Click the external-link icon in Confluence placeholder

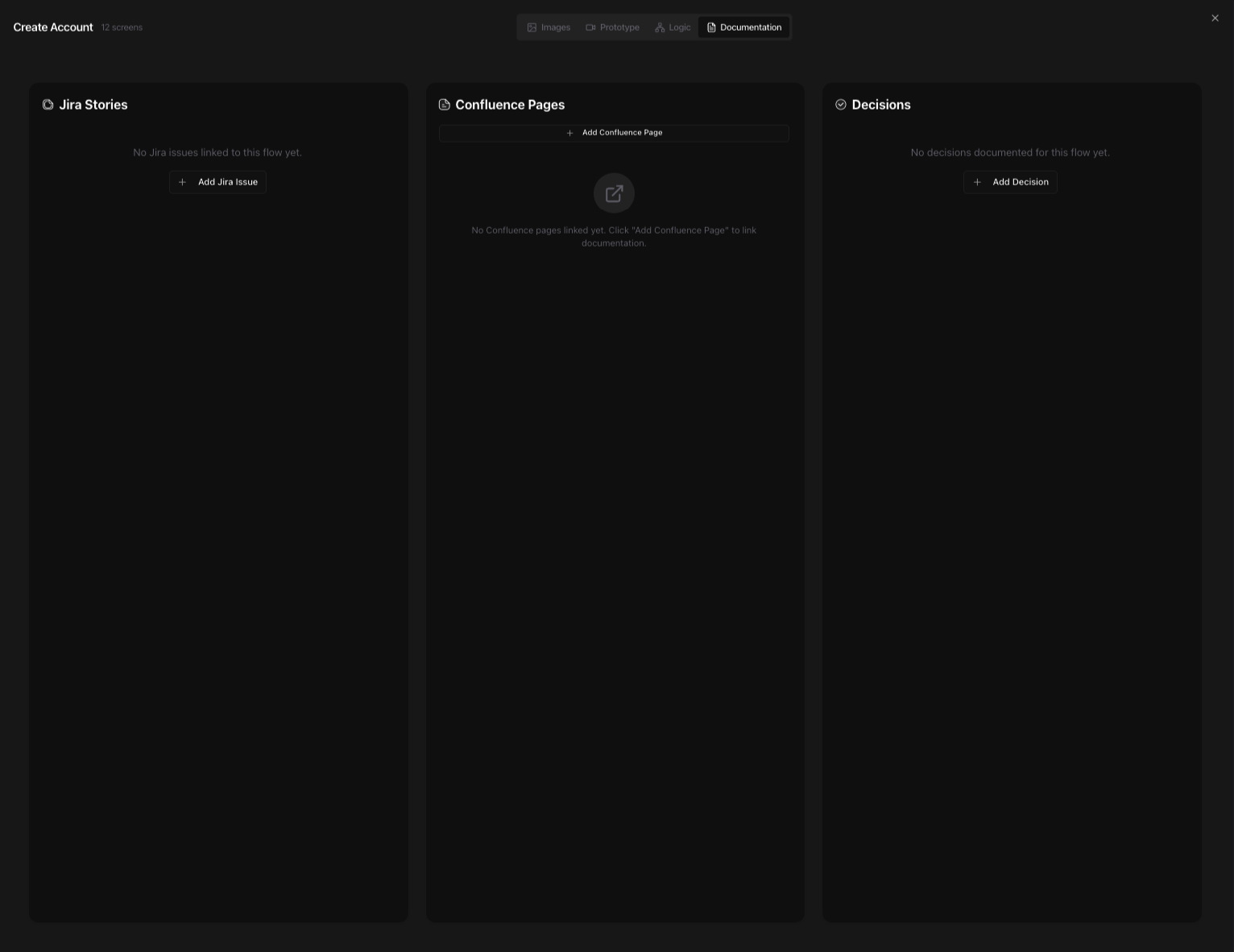pyautogui.click(x=614, y=193)
